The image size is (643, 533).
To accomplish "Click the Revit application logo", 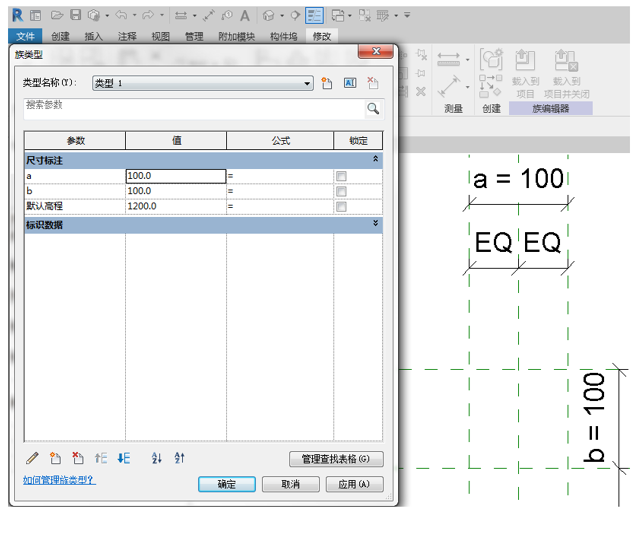I will click(x=17, y=15).
